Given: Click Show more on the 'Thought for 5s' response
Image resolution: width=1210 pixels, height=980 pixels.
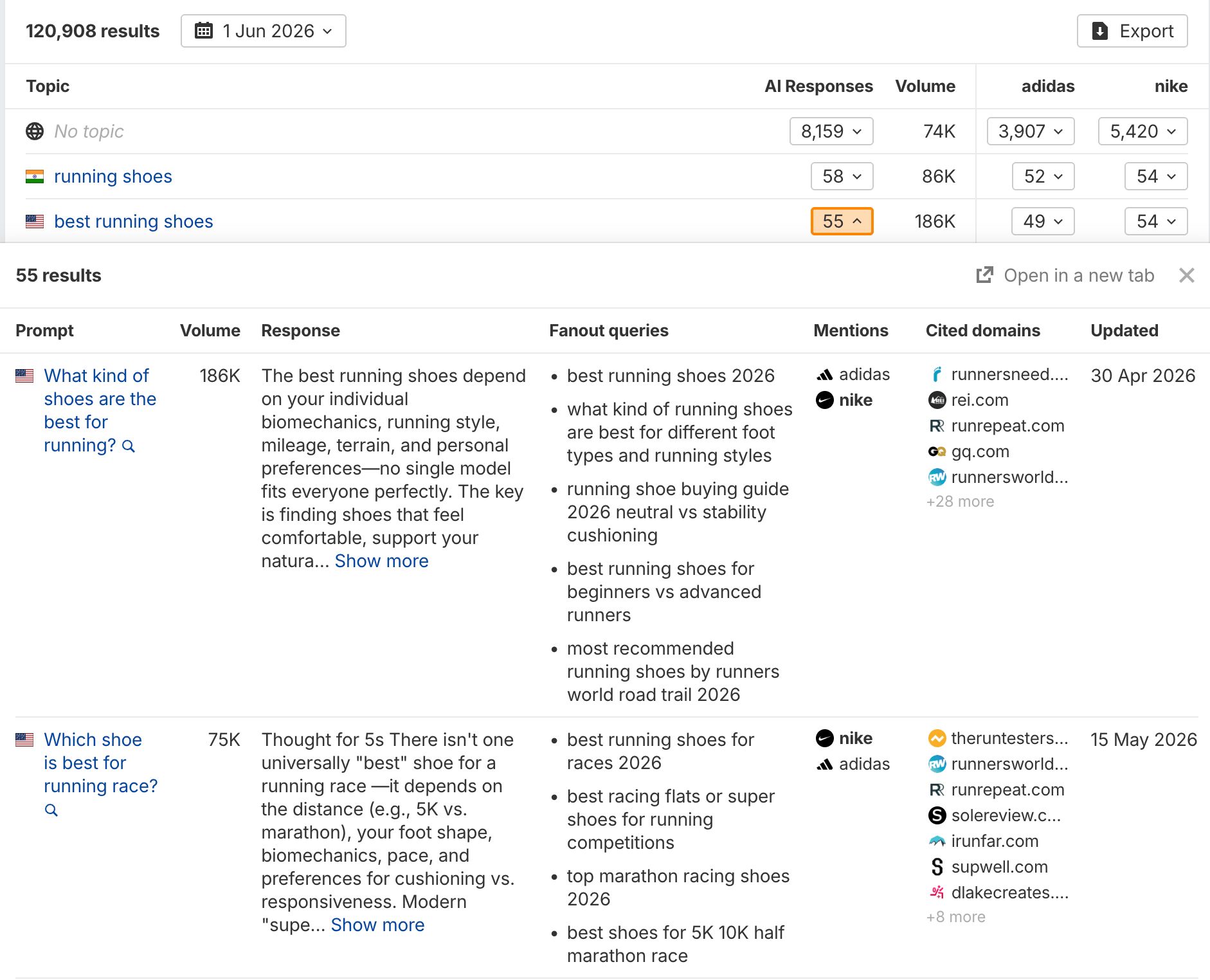Looking at the screenshot, I should click(377, 925).
